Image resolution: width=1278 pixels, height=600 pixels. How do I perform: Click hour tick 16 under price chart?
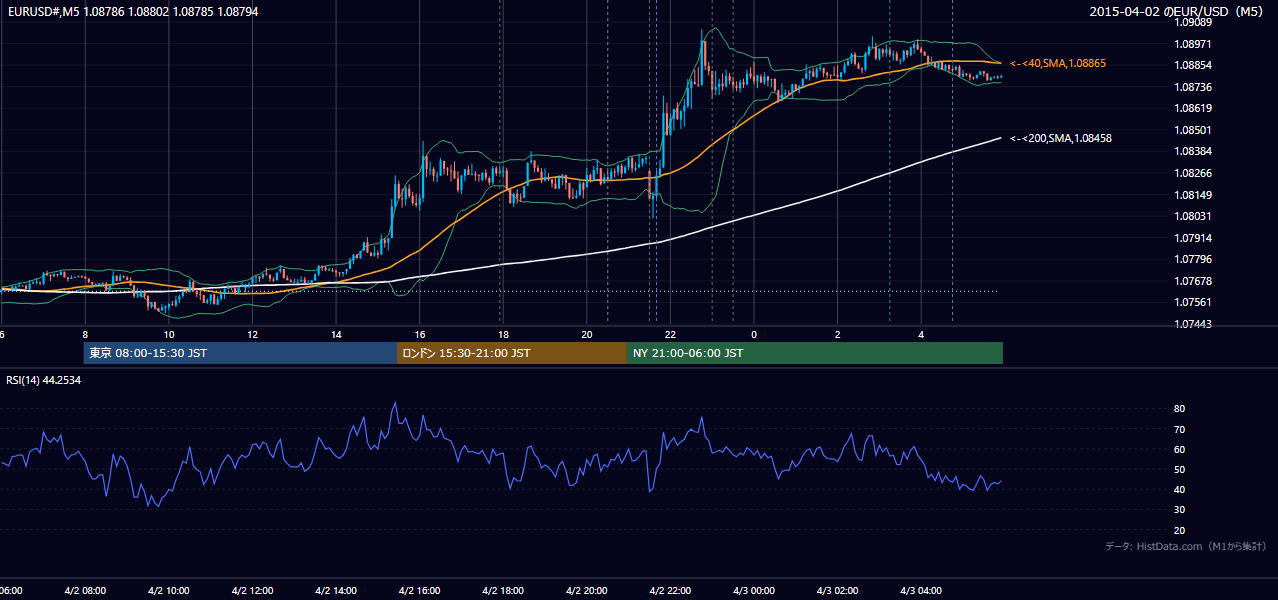tap(420, 334)
